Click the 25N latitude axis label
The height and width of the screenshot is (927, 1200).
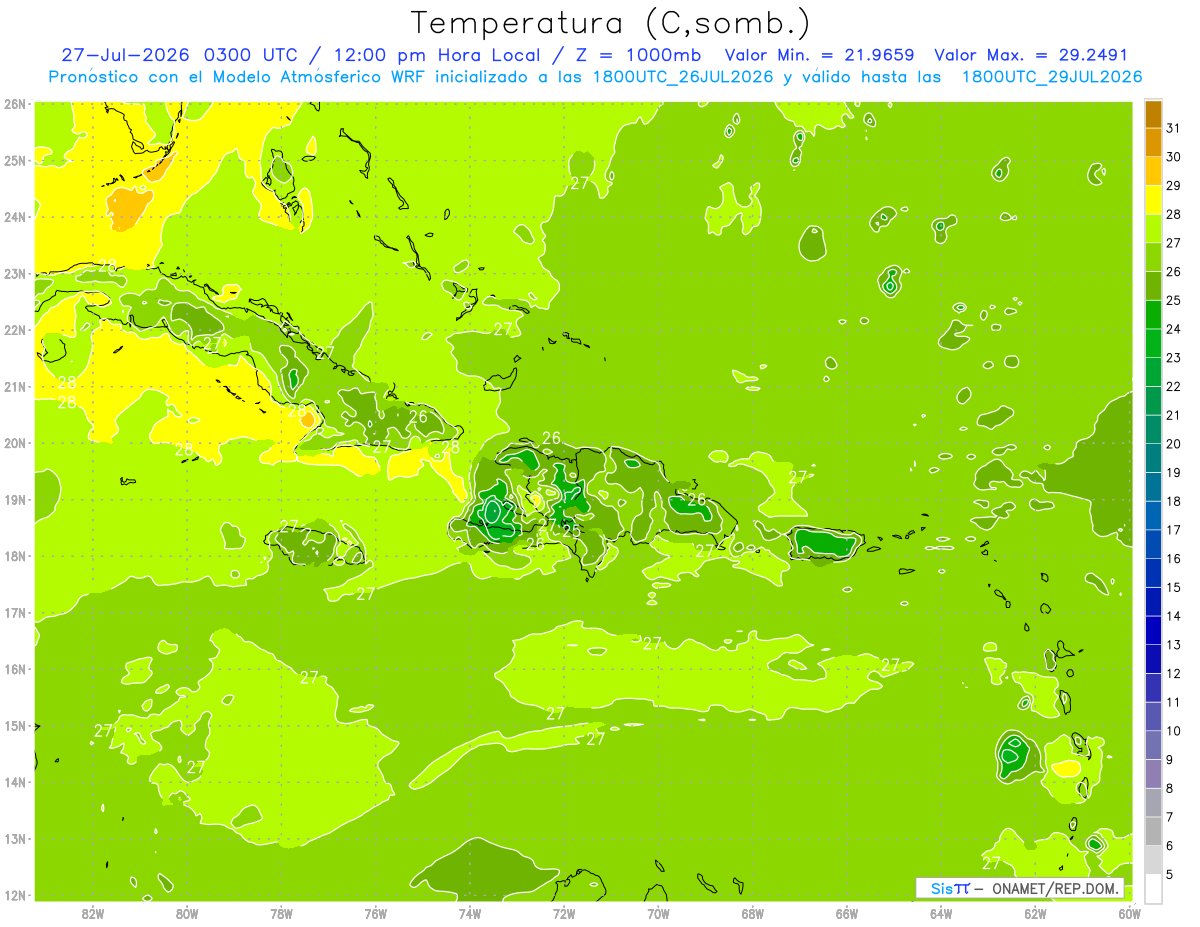14,161
